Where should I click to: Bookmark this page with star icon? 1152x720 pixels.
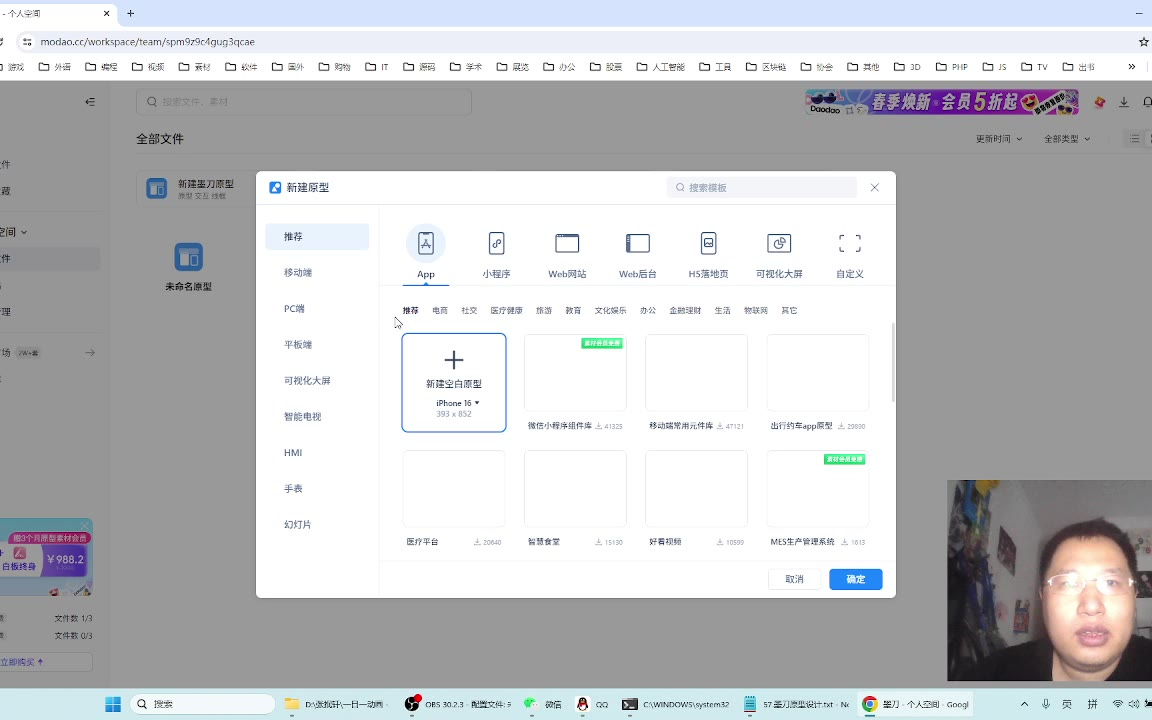point(1143,42)
